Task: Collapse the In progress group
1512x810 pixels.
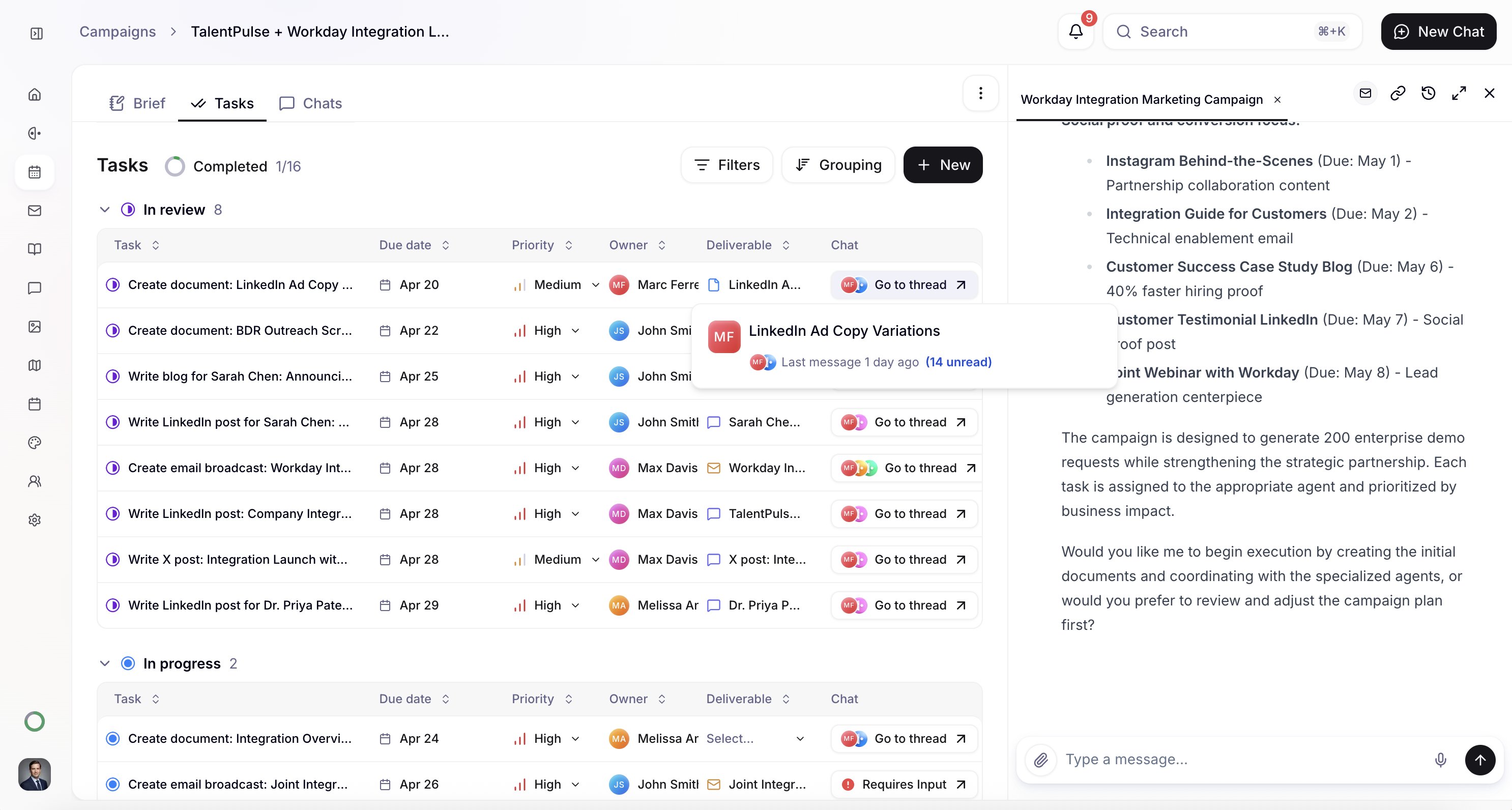Action: [x=104, y=663]
